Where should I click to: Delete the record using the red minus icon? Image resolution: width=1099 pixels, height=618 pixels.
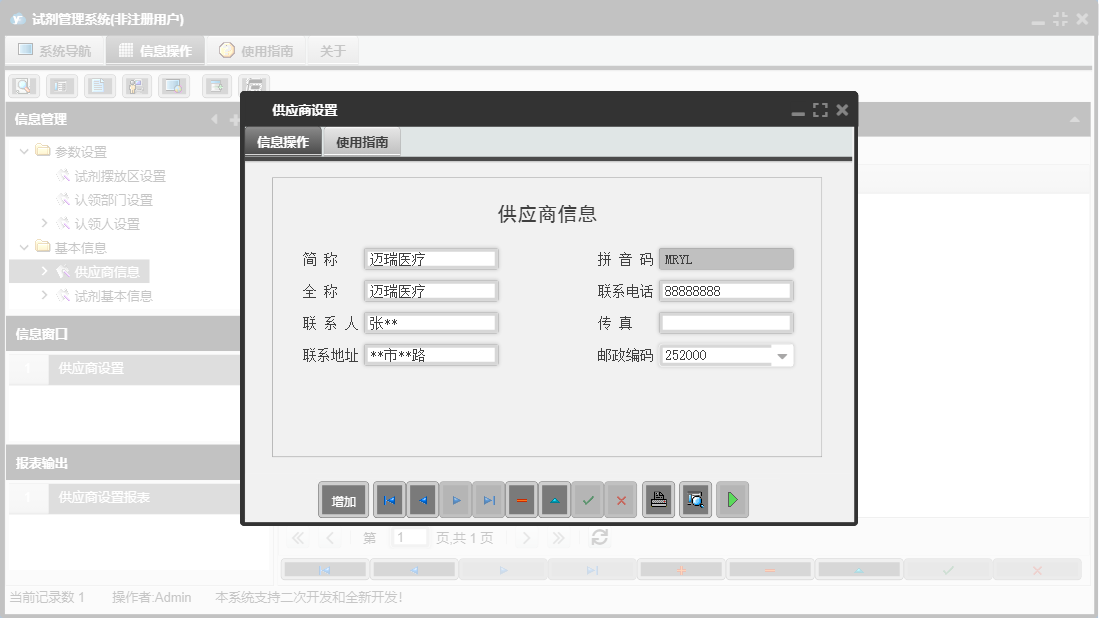521,499
